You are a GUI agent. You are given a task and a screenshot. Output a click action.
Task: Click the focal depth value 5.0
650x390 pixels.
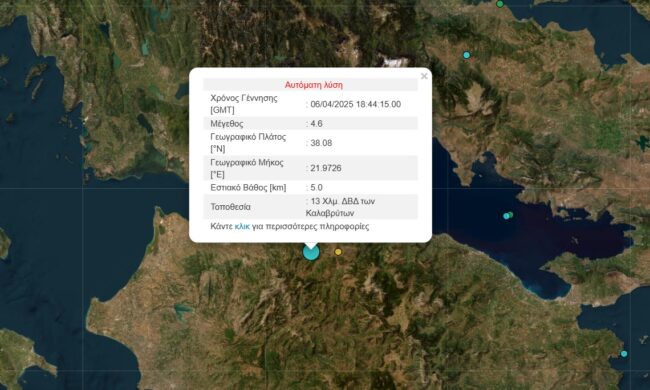tap(316, 187)
